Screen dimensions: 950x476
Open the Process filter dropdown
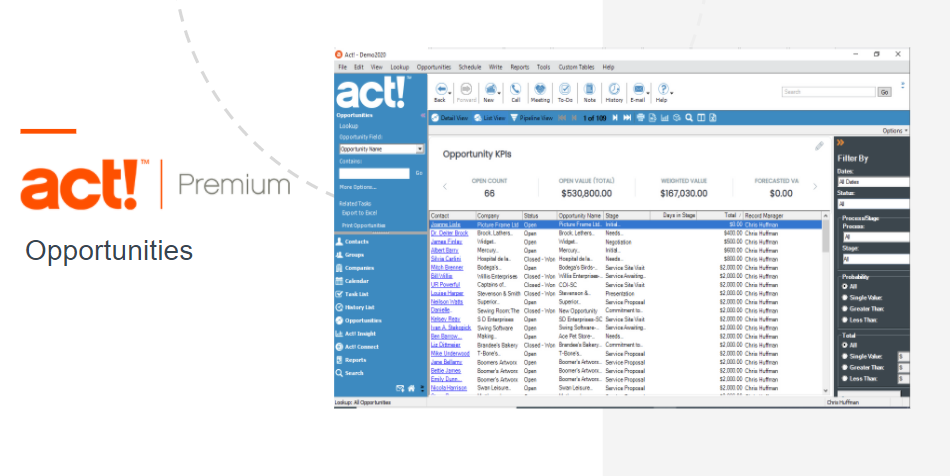tap(875, 237)
